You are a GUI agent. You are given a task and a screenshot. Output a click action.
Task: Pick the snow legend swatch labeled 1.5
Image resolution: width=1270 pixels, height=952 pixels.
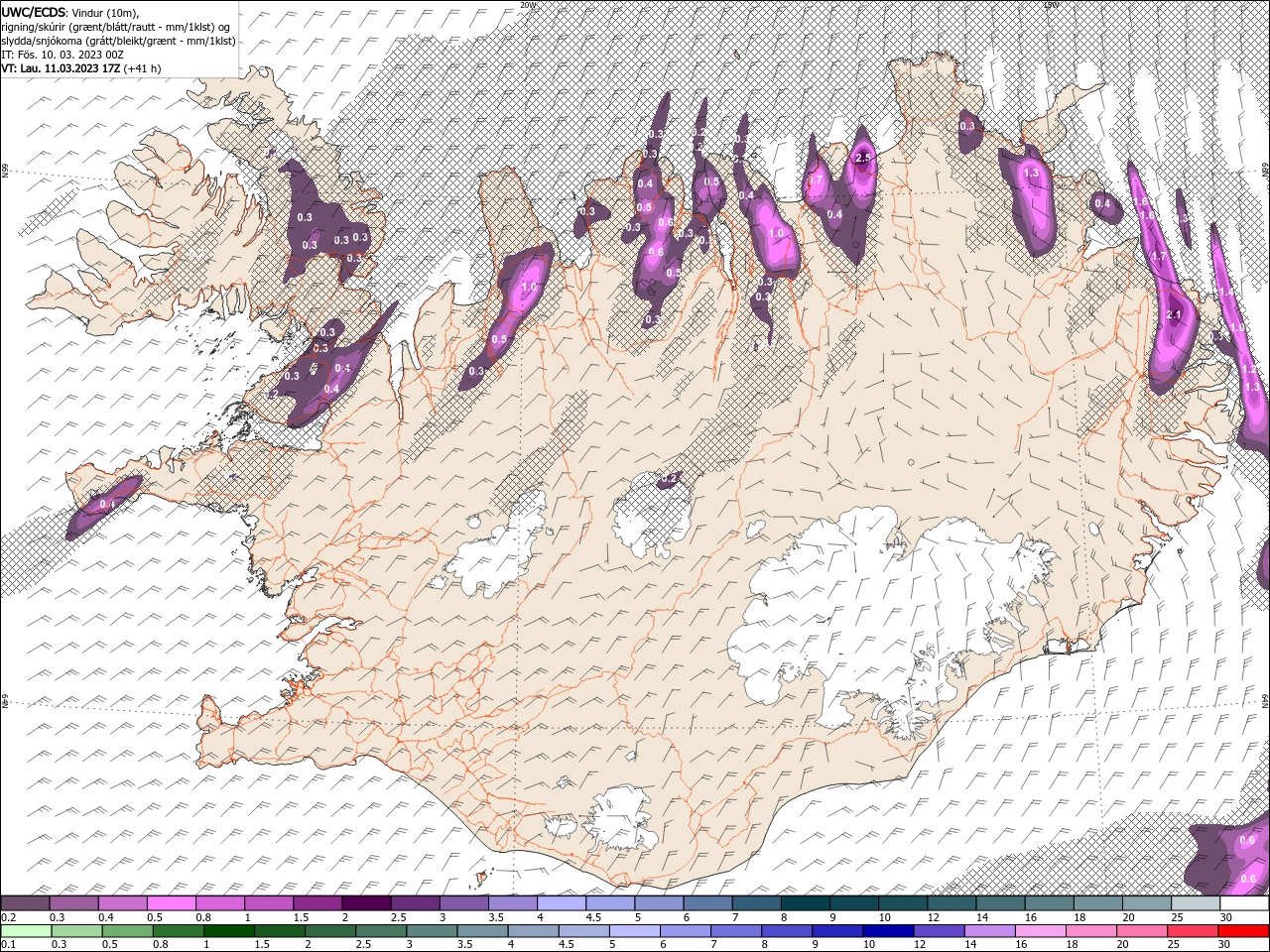317,903
